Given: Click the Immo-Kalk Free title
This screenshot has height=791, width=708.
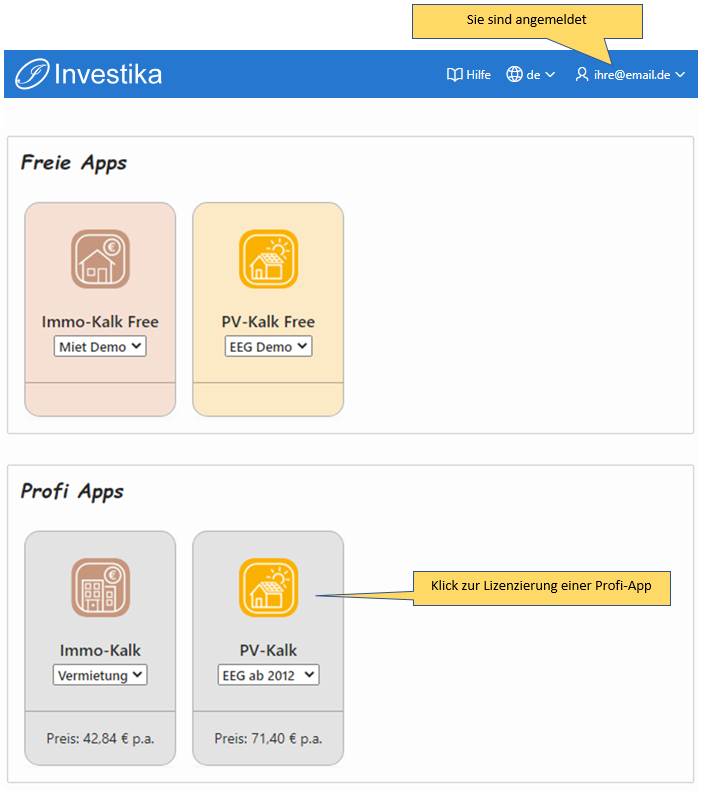Looking at the screenshot, I should (x=100, y=322).
